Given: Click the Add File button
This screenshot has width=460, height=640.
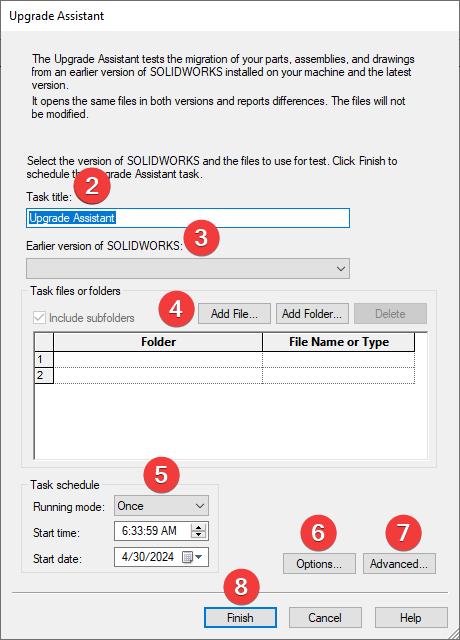Looking at the screenshot, I should (x=234, y=313).
